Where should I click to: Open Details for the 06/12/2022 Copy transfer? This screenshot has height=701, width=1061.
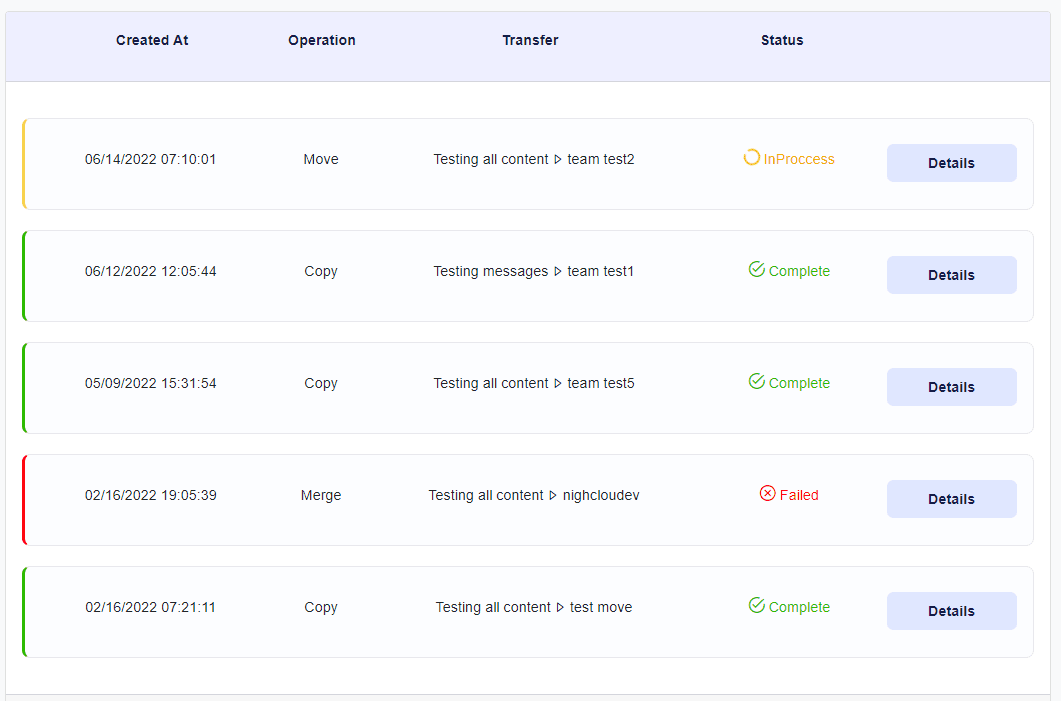pos(951,275)
